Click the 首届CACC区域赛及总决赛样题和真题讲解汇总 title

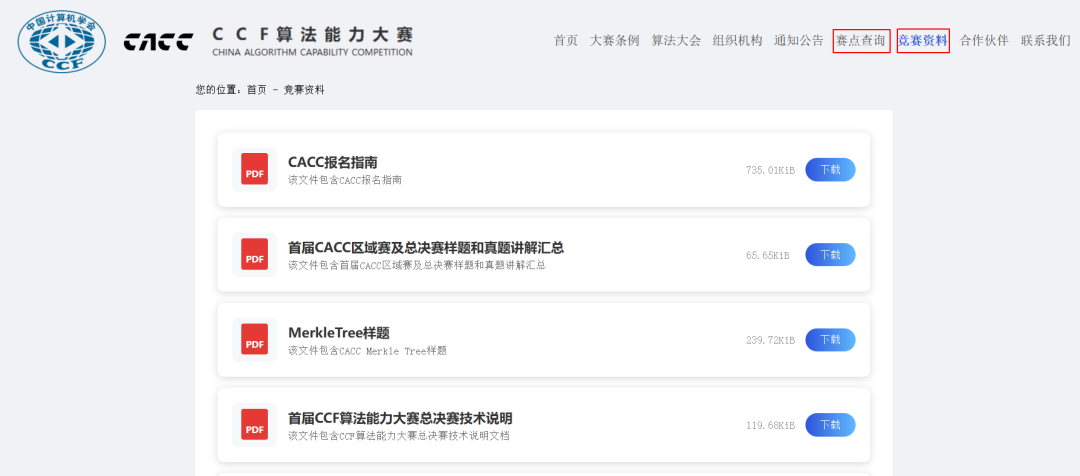point(426,248)
